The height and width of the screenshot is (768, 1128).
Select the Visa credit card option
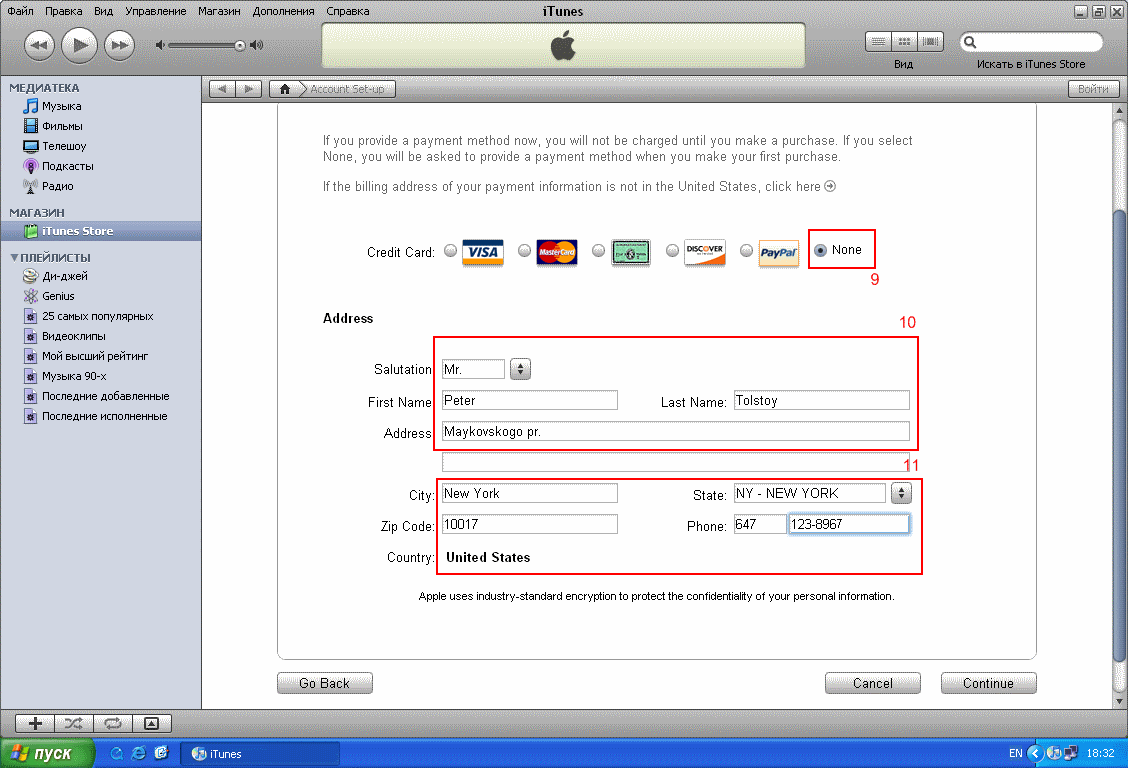pyautogui.click(x=450, y=251)
